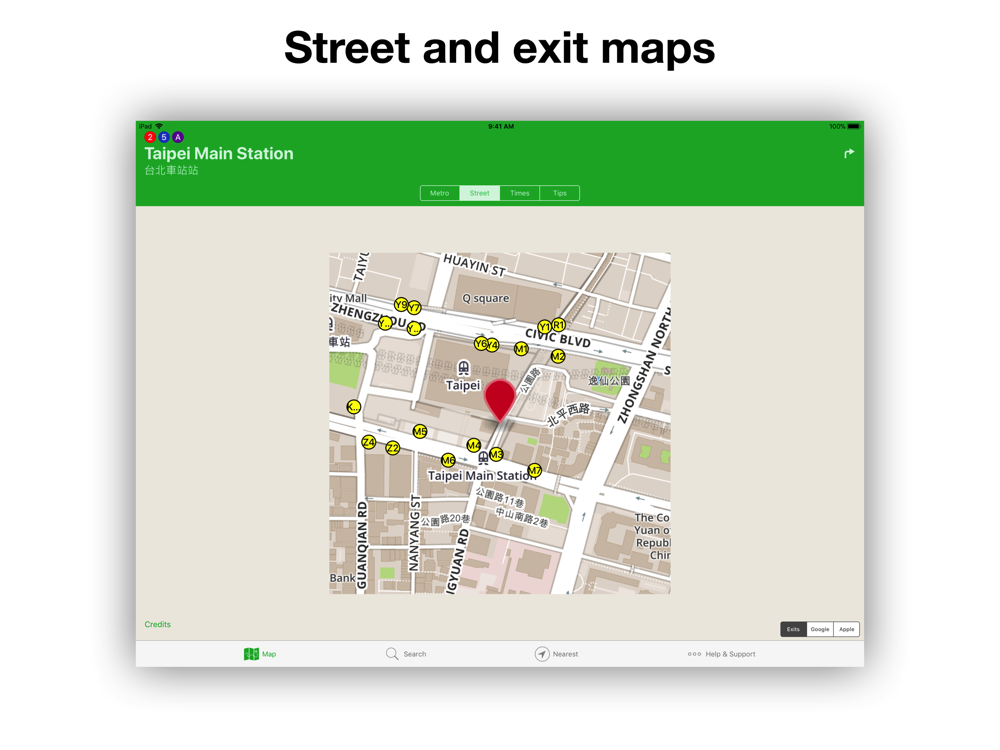Viewport: 1000px width, 750px height.
Task: Tap the purple line A badge
Action: [x=178, y=137]
